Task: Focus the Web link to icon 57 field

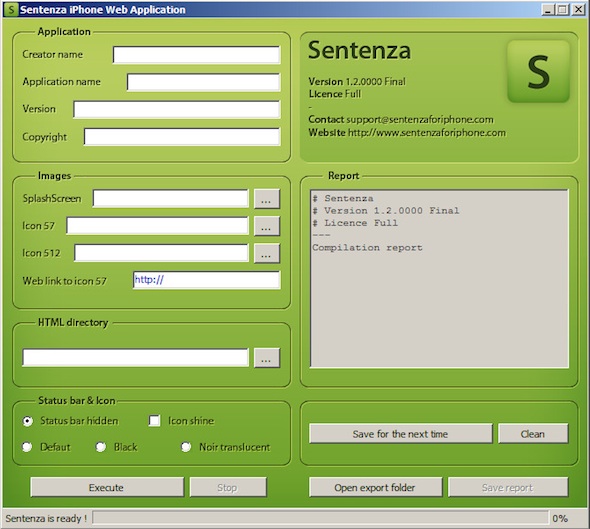Action: (207, 280)
